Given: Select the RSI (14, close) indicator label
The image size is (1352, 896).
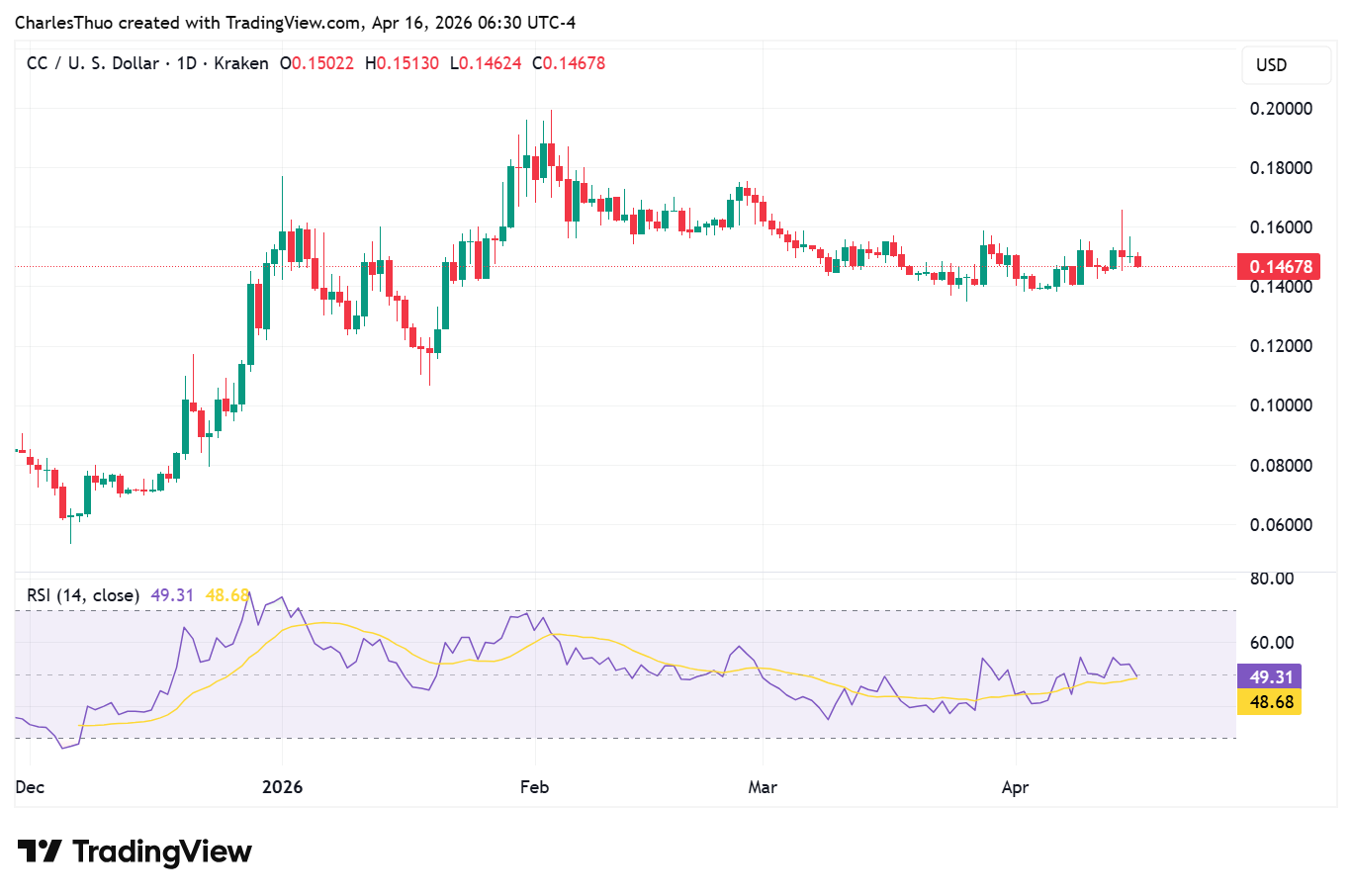Looking at the screenshot, I should coord(82,595).
